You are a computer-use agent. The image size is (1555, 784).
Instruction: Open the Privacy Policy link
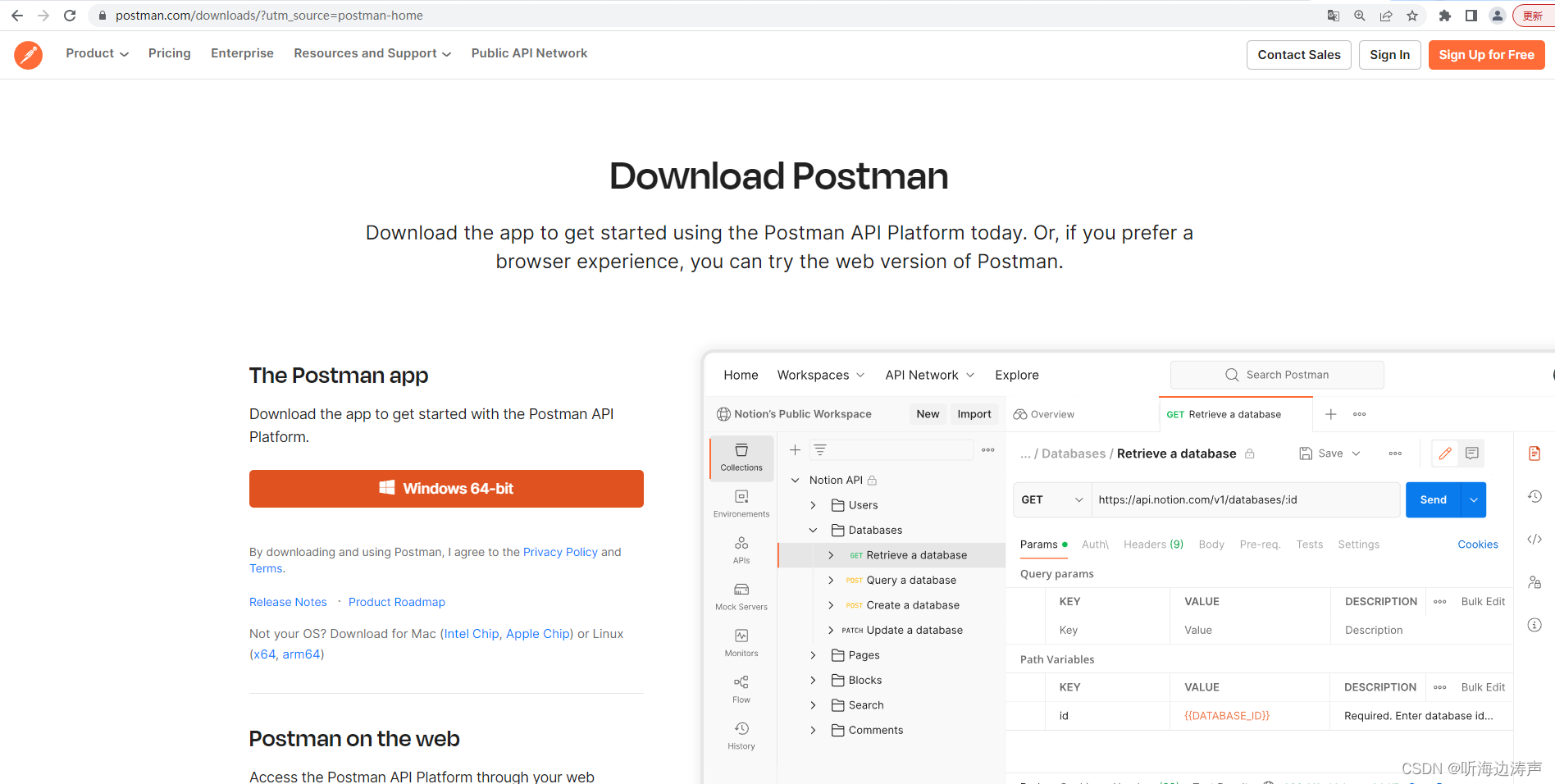coord(560,552)
